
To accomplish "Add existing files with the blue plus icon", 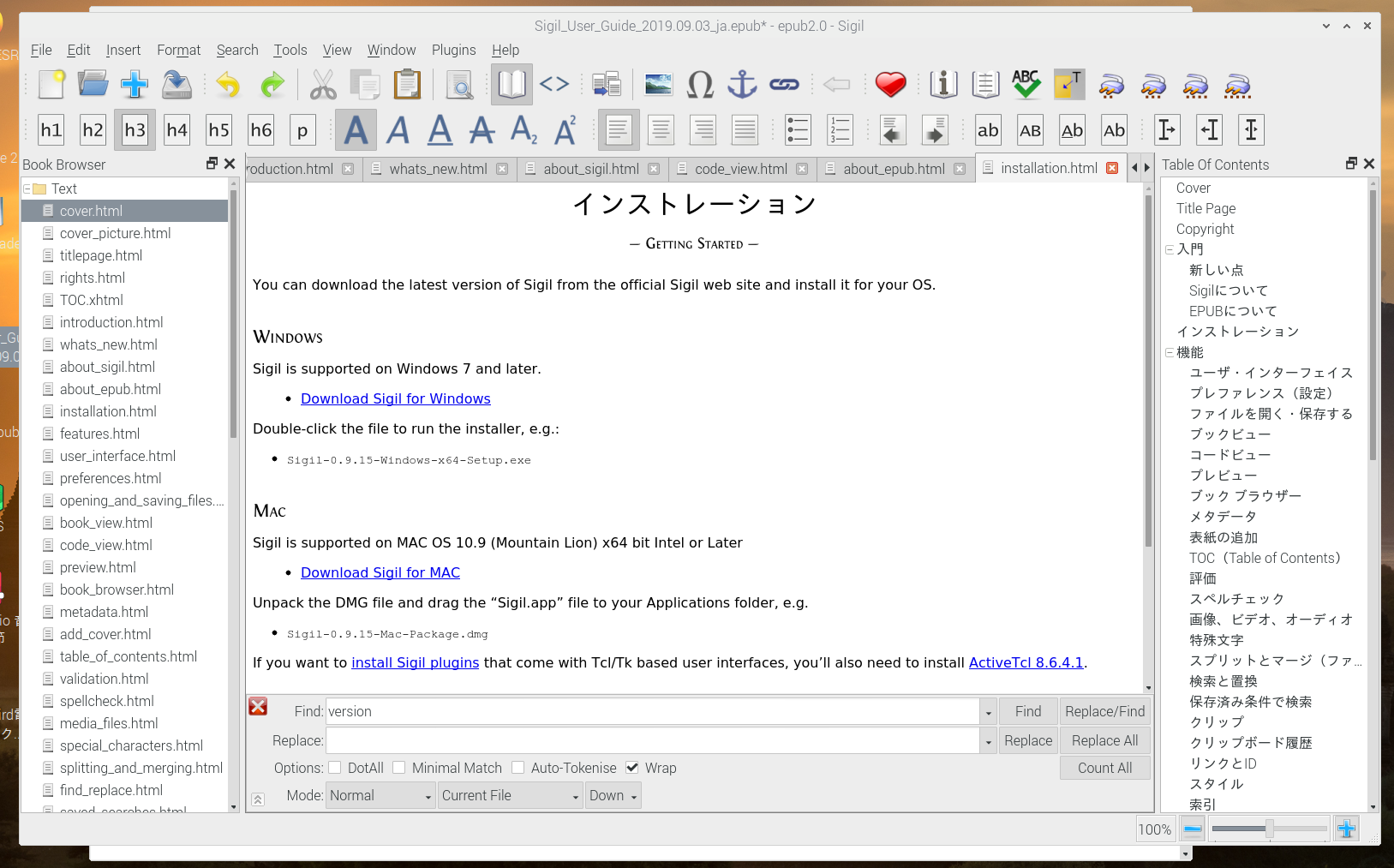I will click(135, 85).
